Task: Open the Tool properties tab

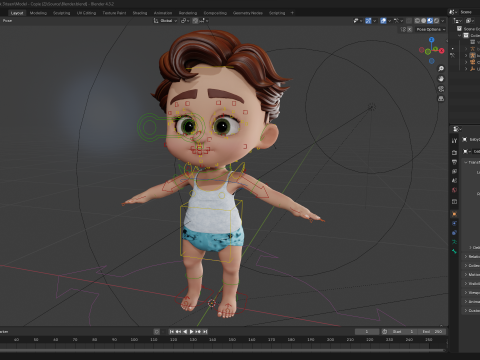Action: (454, 141)
